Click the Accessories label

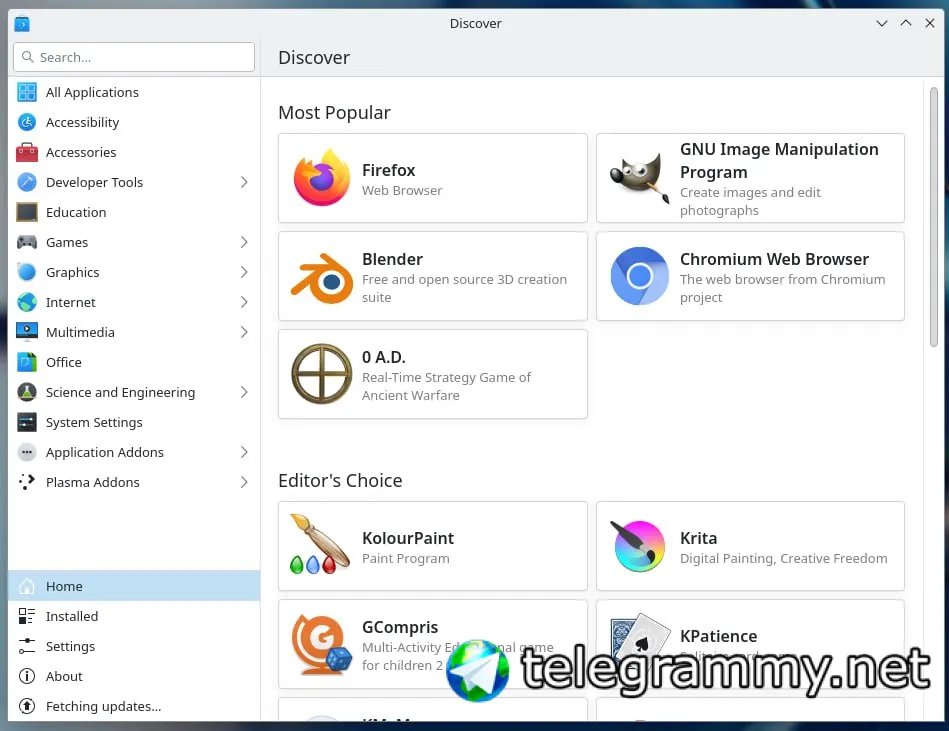81,152
